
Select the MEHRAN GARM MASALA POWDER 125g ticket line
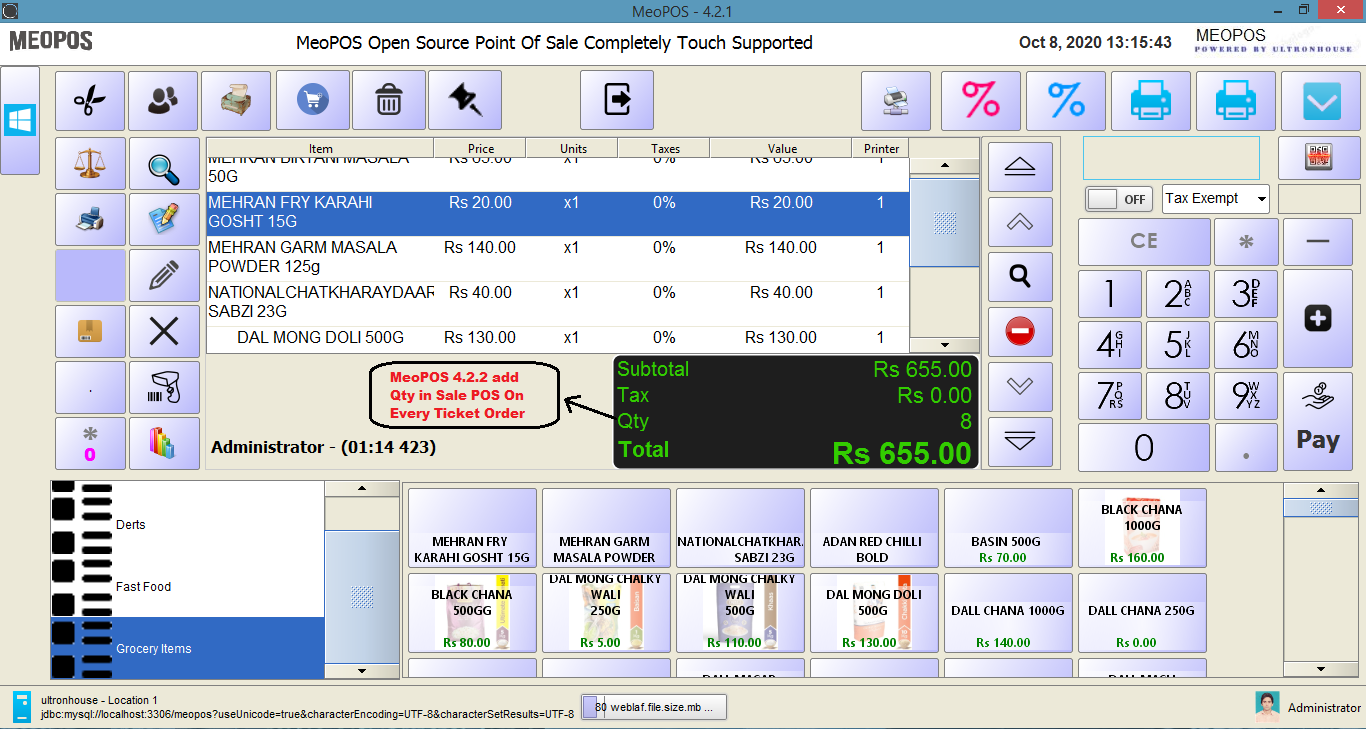pyautogui.click(x=558, y=257)
